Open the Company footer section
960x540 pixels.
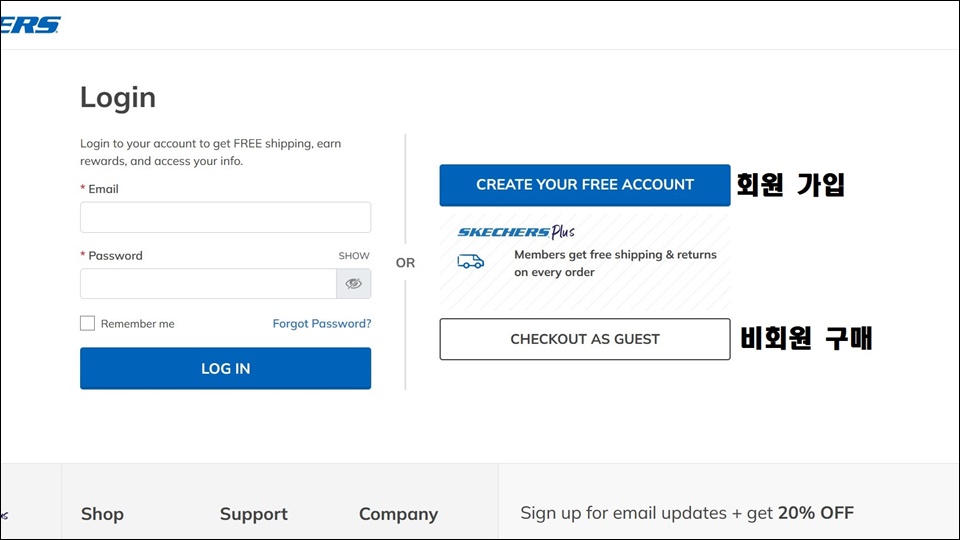coord(399,514)
